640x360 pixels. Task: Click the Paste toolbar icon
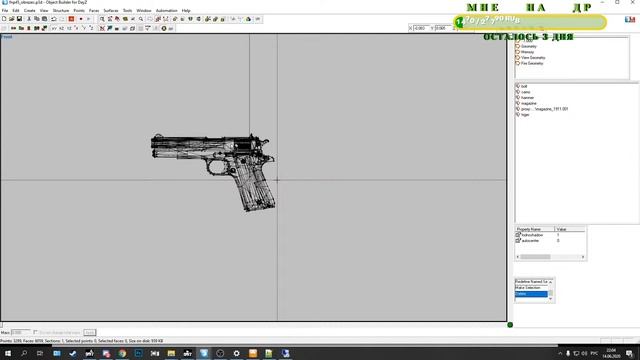tap(44, 19)
